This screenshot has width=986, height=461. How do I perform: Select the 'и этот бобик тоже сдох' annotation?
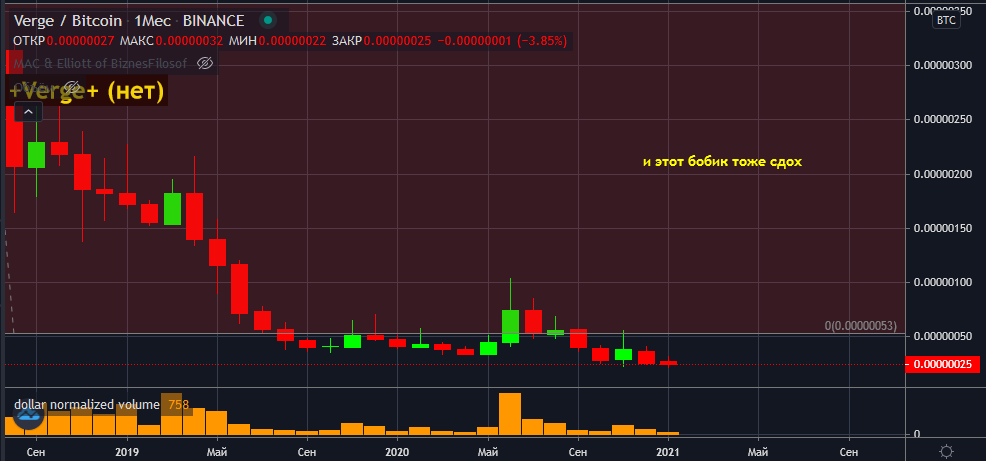[x=723, y=162]
